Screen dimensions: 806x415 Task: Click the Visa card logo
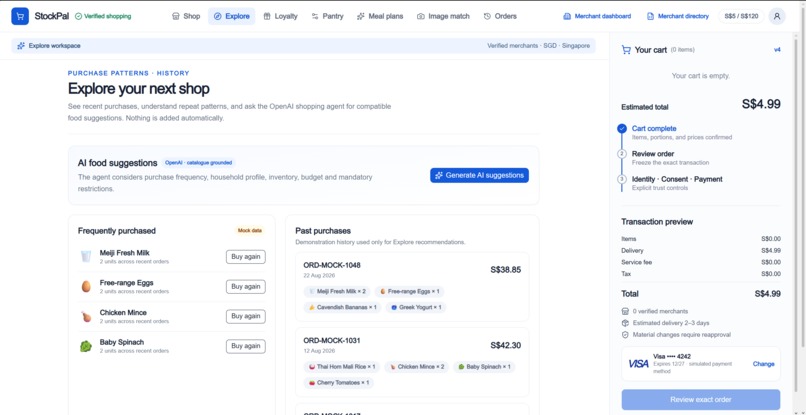[x=638, y=364]
